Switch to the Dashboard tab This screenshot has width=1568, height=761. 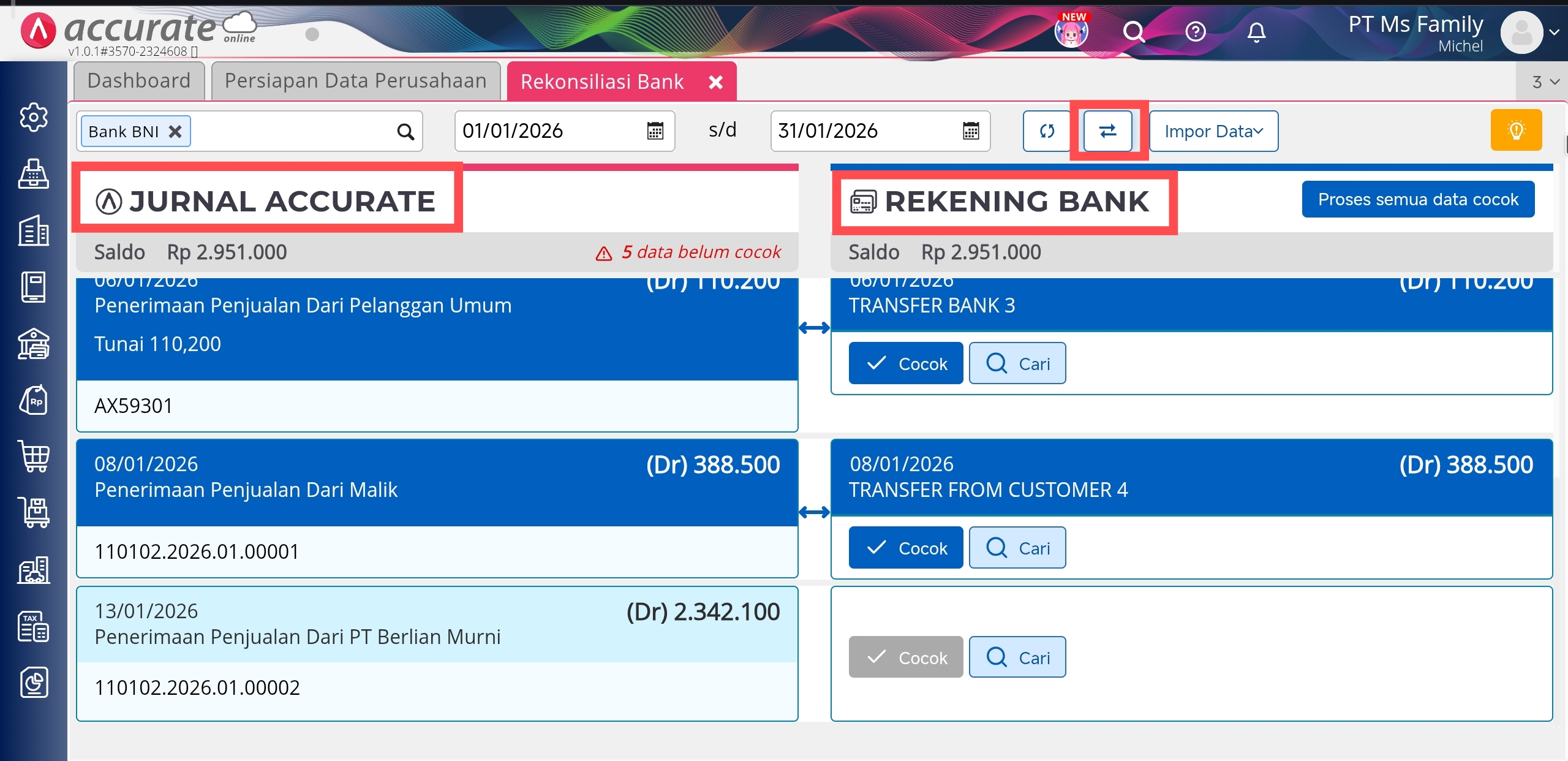point(139,81)
